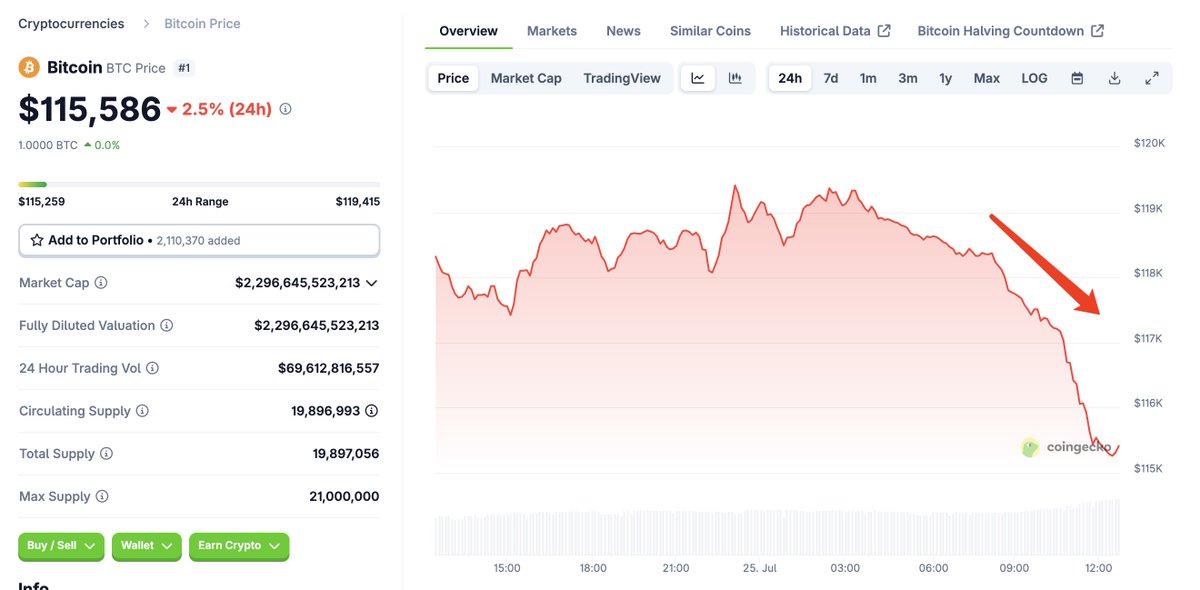Open the Buy / Sell dropdown
The image size is (1200, 590).
[x=61, y=546]
